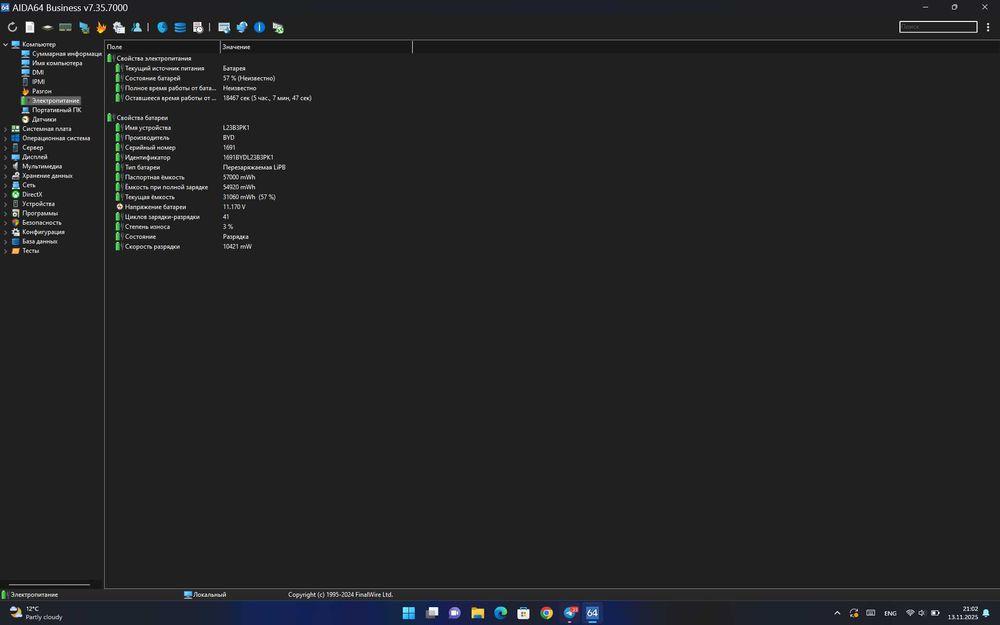Click the last toolbar icon with green circle
Image resolution: width=1000 pixels, height=625 pixels.
[277, 27]
